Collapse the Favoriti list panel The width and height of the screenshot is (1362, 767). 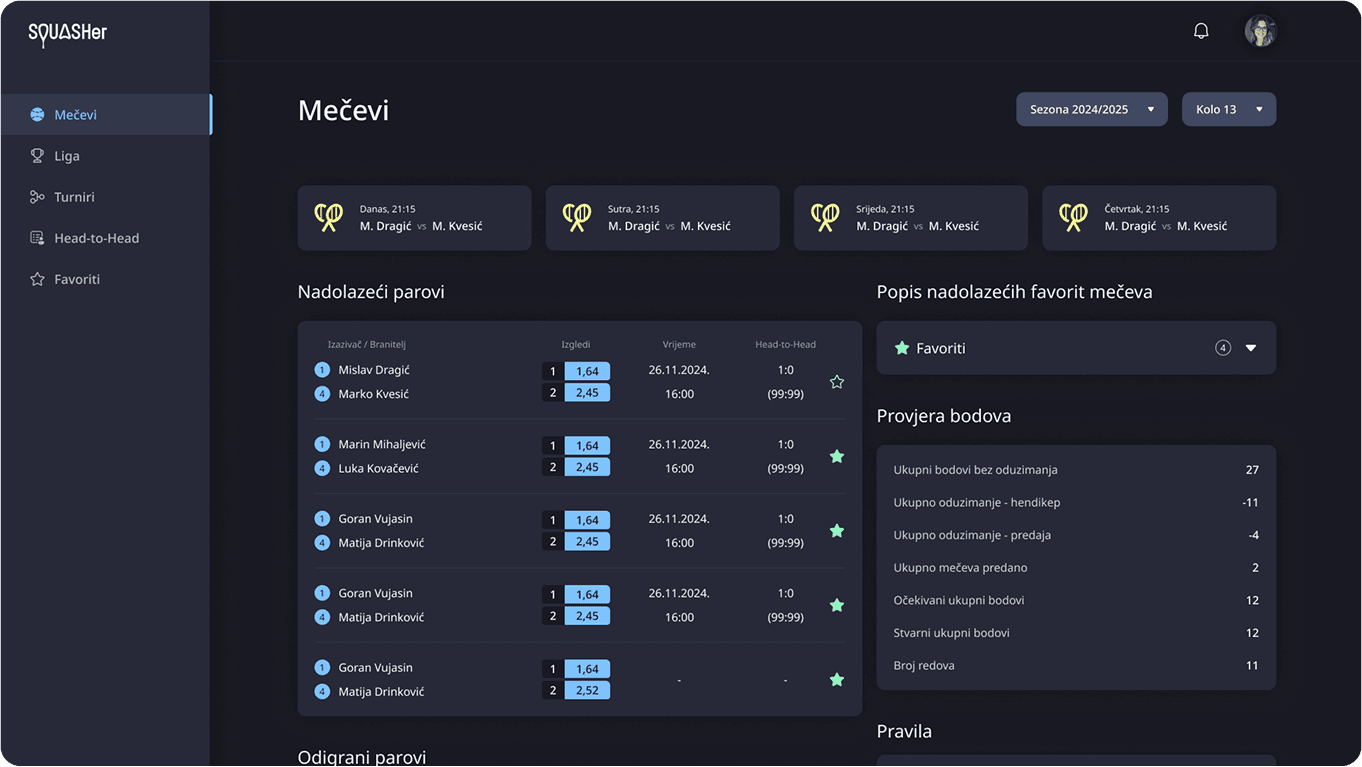(x=1251, y=347)
